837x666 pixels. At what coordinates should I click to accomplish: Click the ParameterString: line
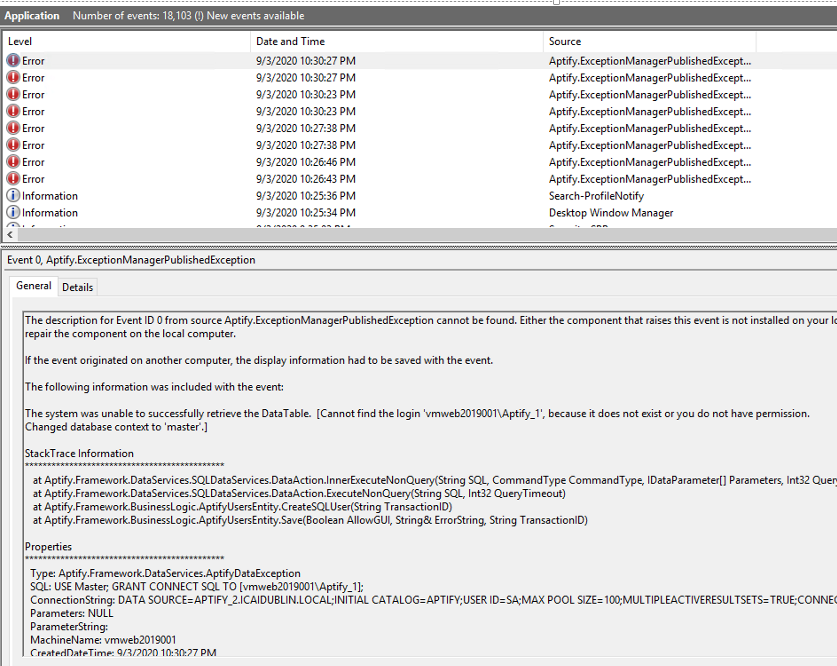click(x=69, y=627)
